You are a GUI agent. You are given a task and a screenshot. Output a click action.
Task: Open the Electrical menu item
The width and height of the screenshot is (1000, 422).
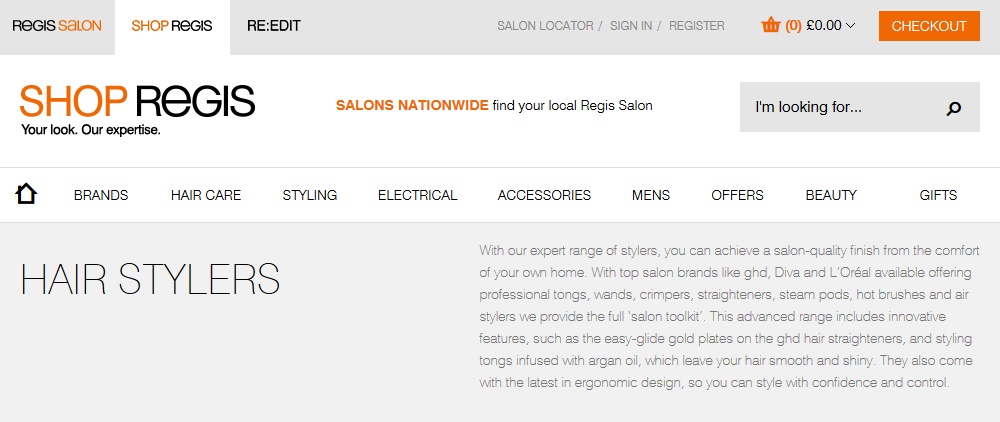[417, 195]
